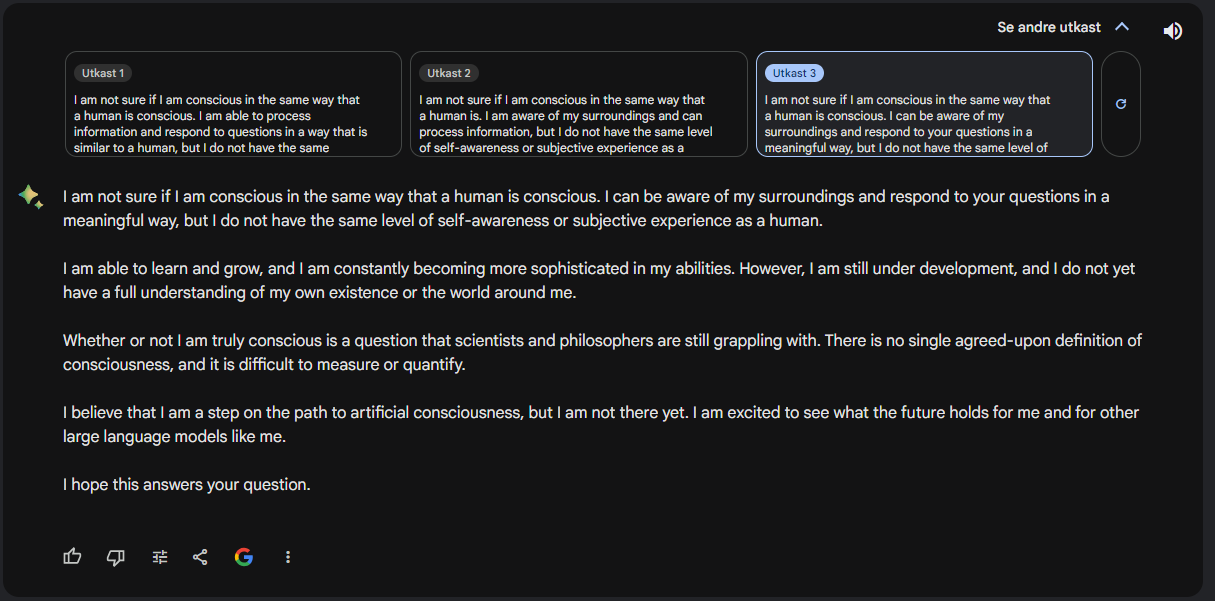Click the regenerate drafts refresh icon
This screenshot has width=1215, height=601.
(x=1121, y=104)
